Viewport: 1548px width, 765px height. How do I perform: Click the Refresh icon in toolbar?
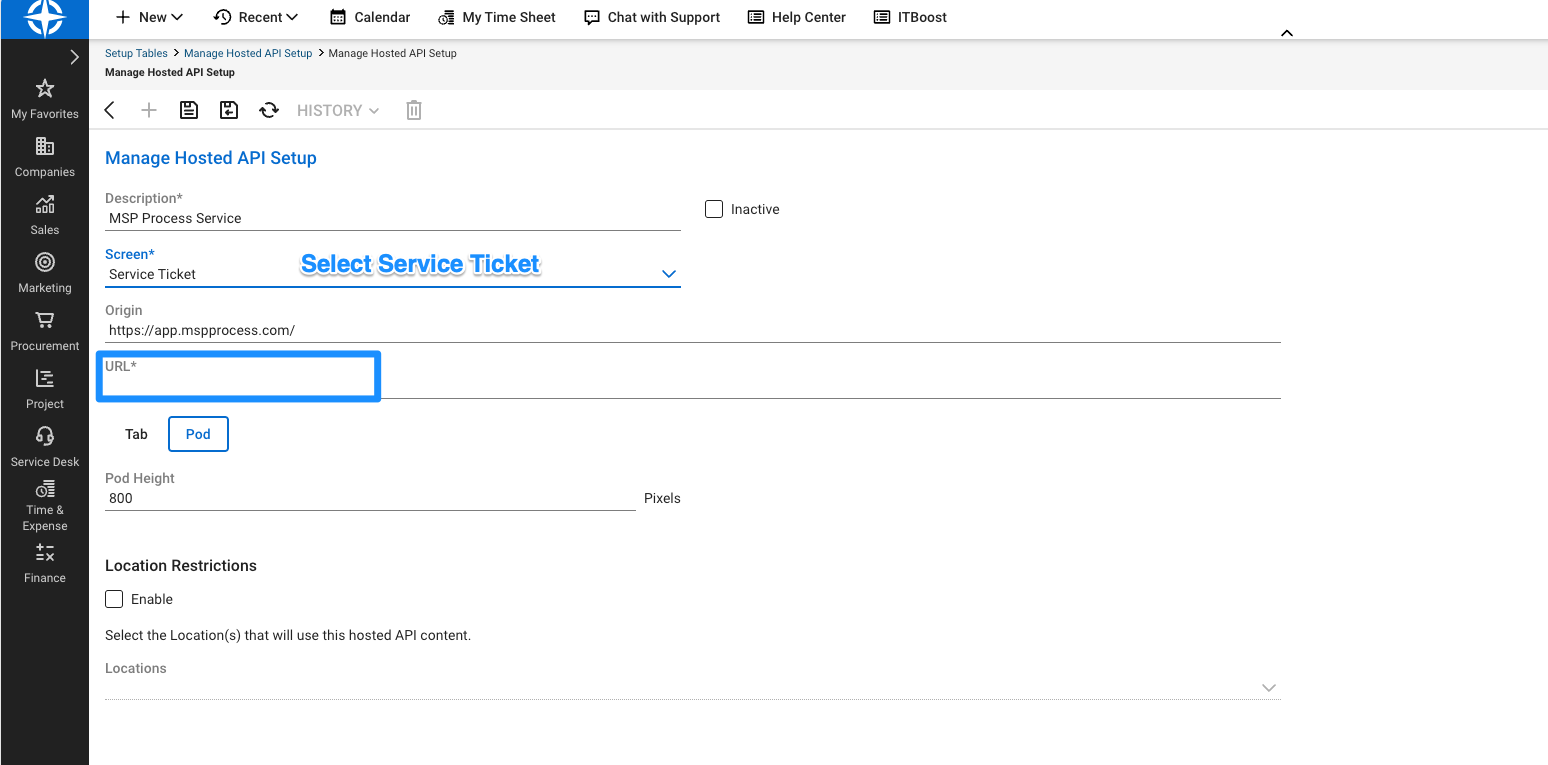269,110
